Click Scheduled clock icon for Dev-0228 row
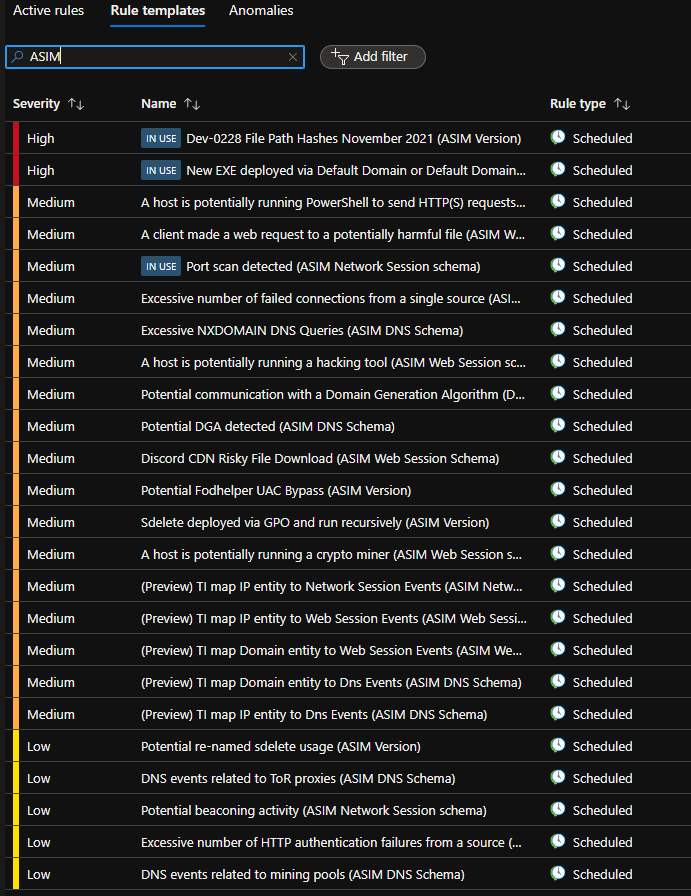 pyautogui.click(x=558, y=137)
